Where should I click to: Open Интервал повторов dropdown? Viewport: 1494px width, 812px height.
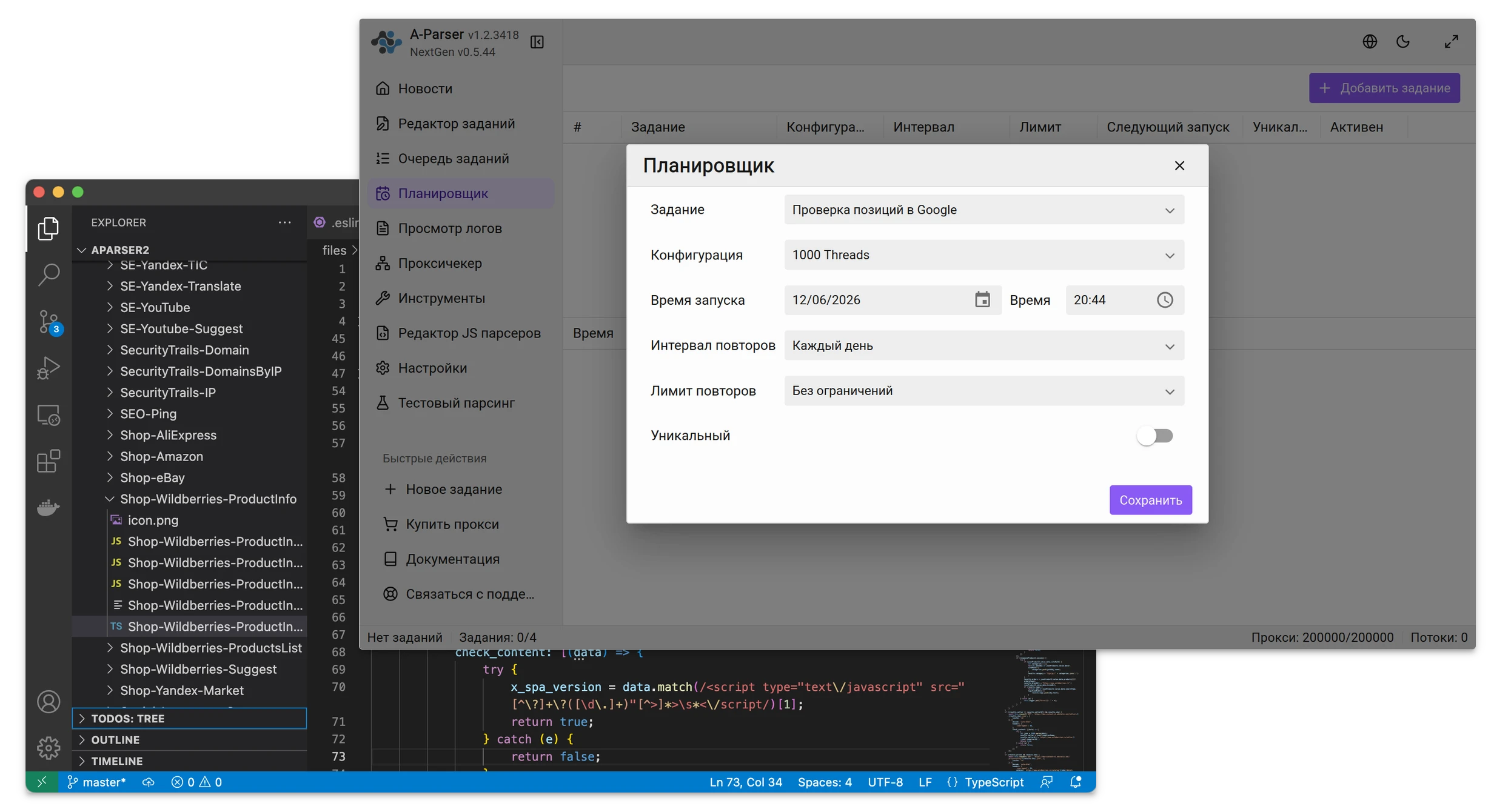tap(984, 345)
